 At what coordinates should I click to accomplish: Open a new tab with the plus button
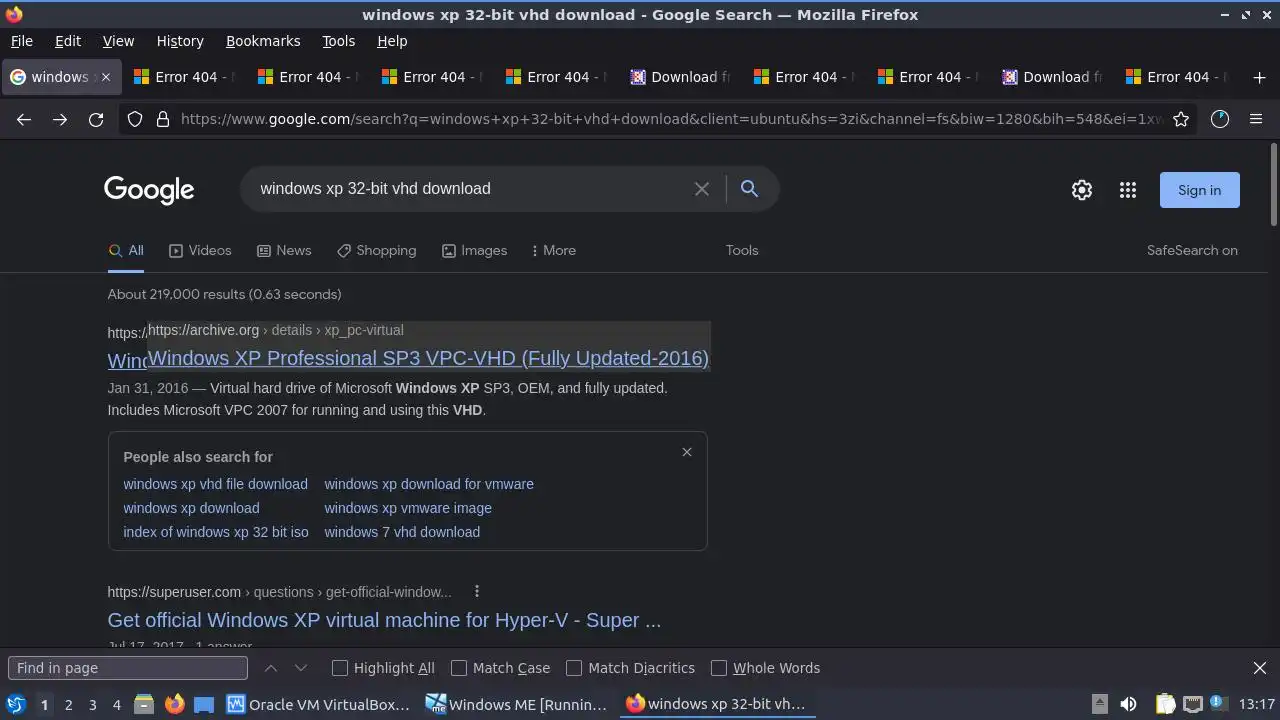click(1259, 77)
